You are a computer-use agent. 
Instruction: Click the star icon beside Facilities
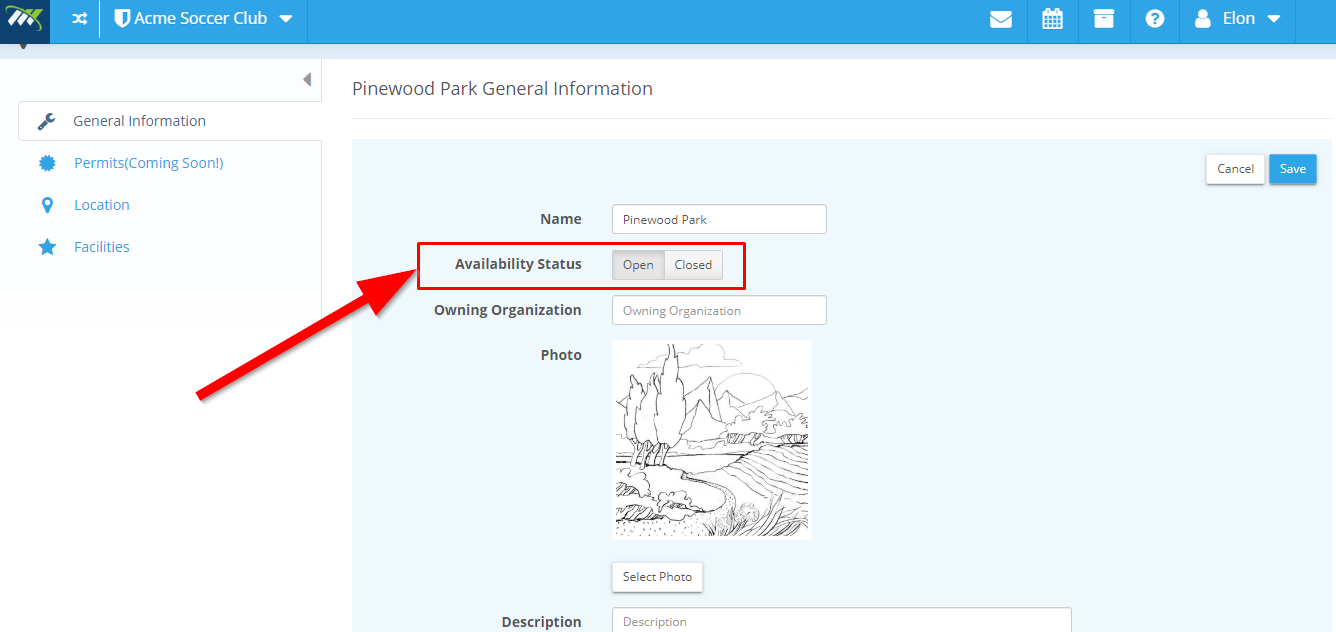point(47,247)
